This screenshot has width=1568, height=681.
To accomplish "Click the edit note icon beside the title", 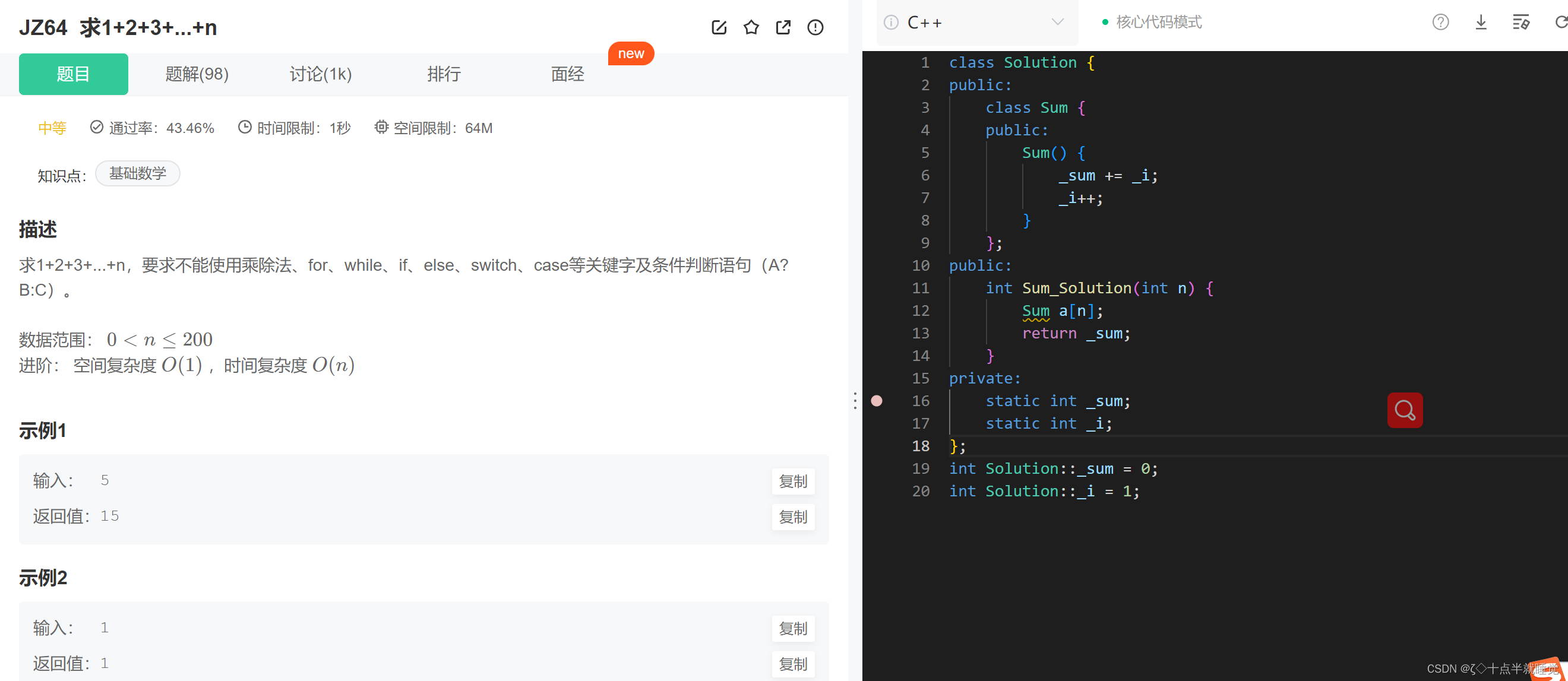I will tap(719, 27).
